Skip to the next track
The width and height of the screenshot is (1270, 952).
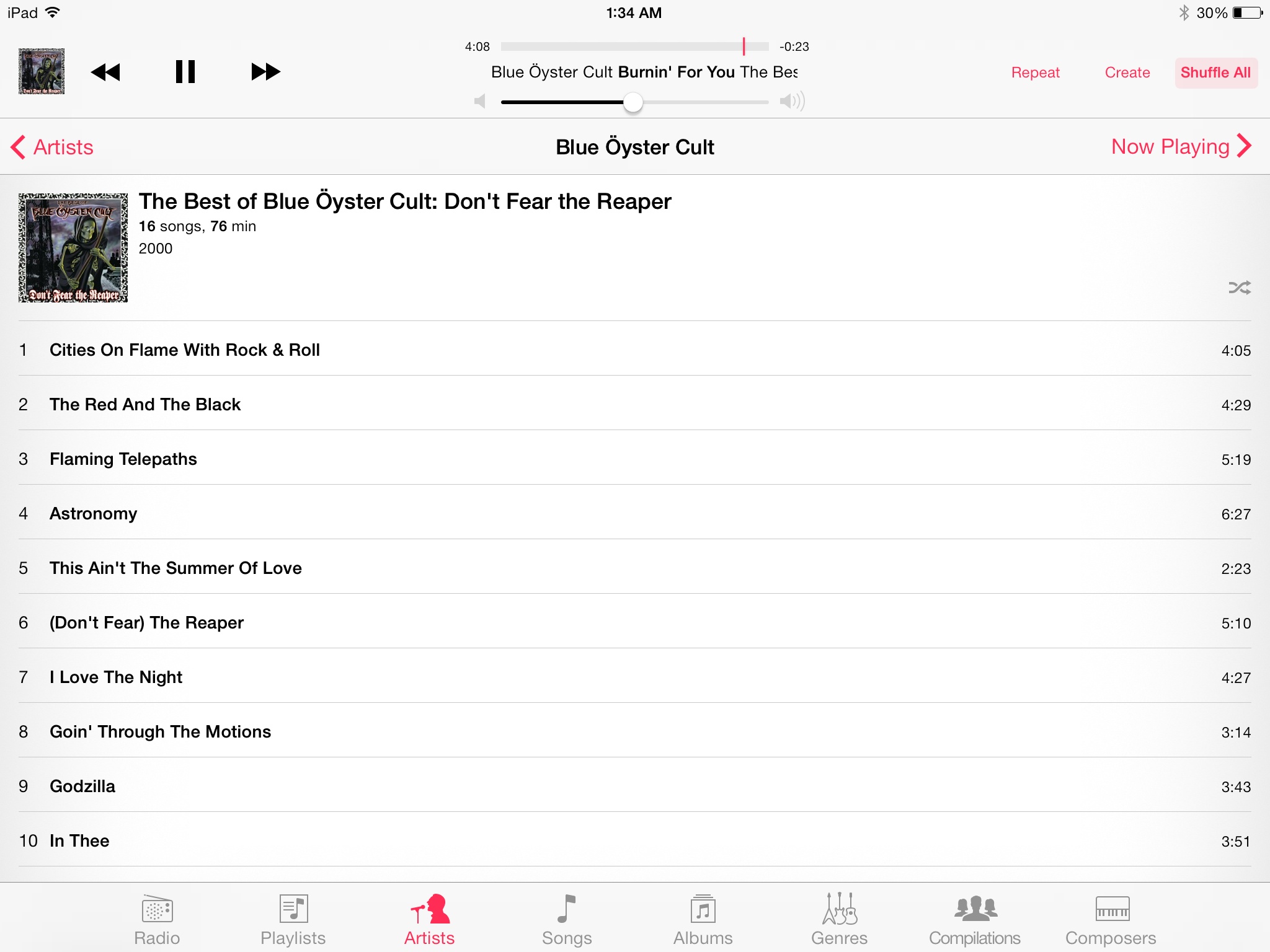tap(265, 72)
